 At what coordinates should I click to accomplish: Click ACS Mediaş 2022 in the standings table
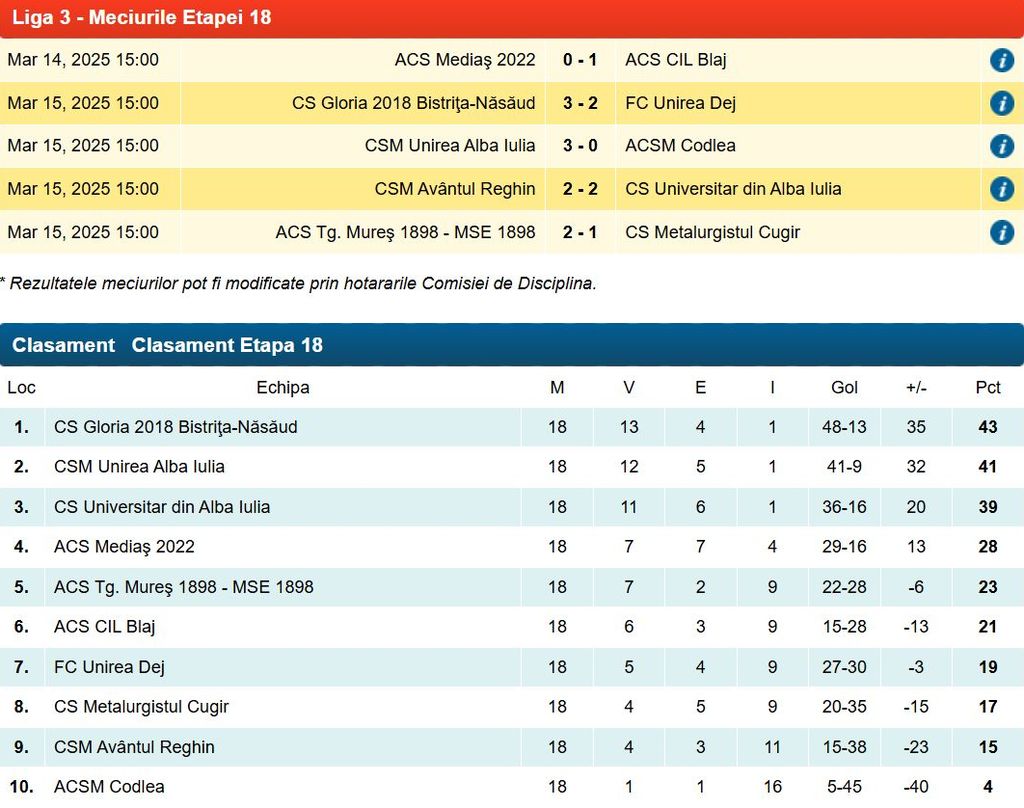[124, 547]
